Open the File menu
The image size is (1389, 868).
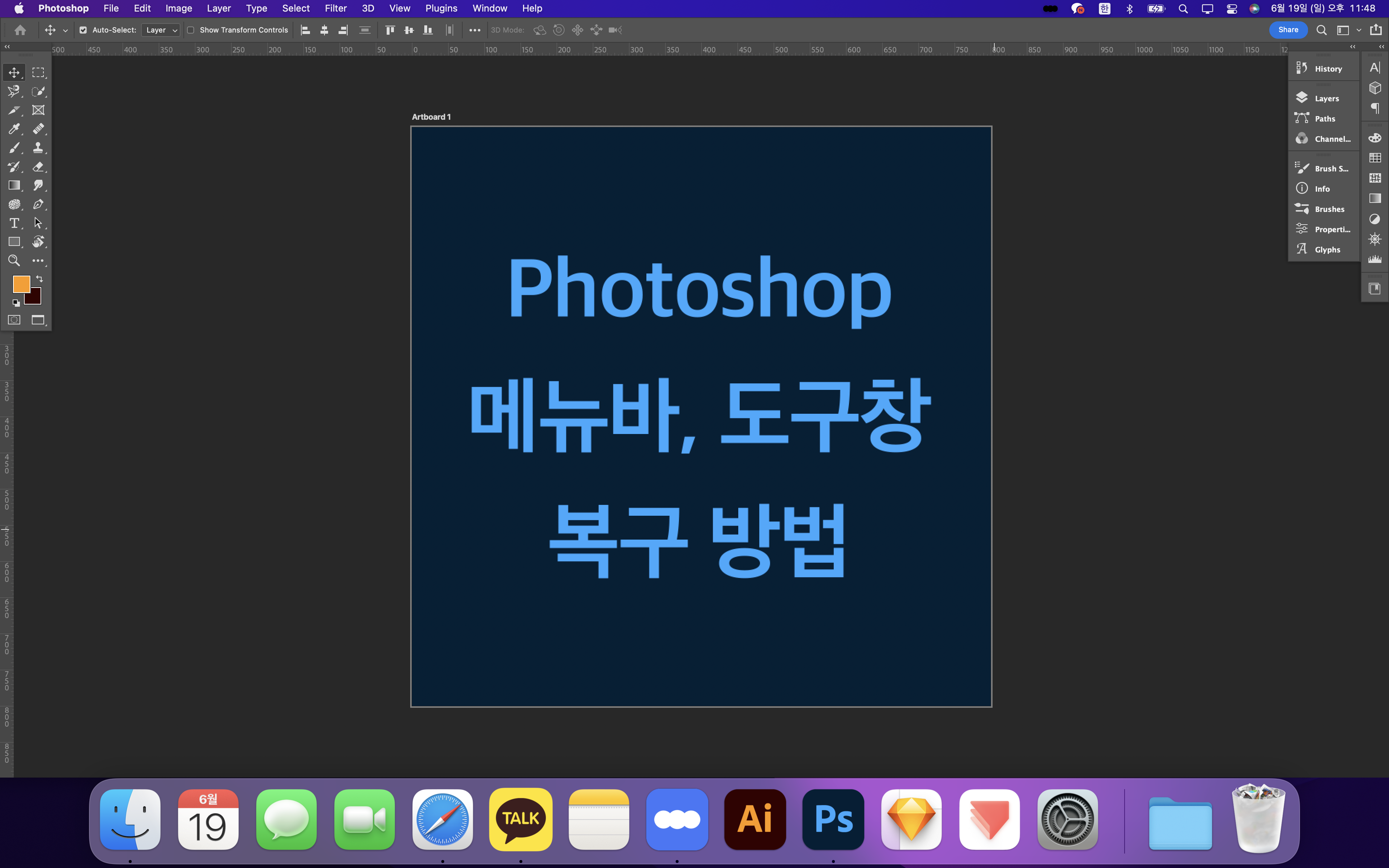(x=111, y=9)
